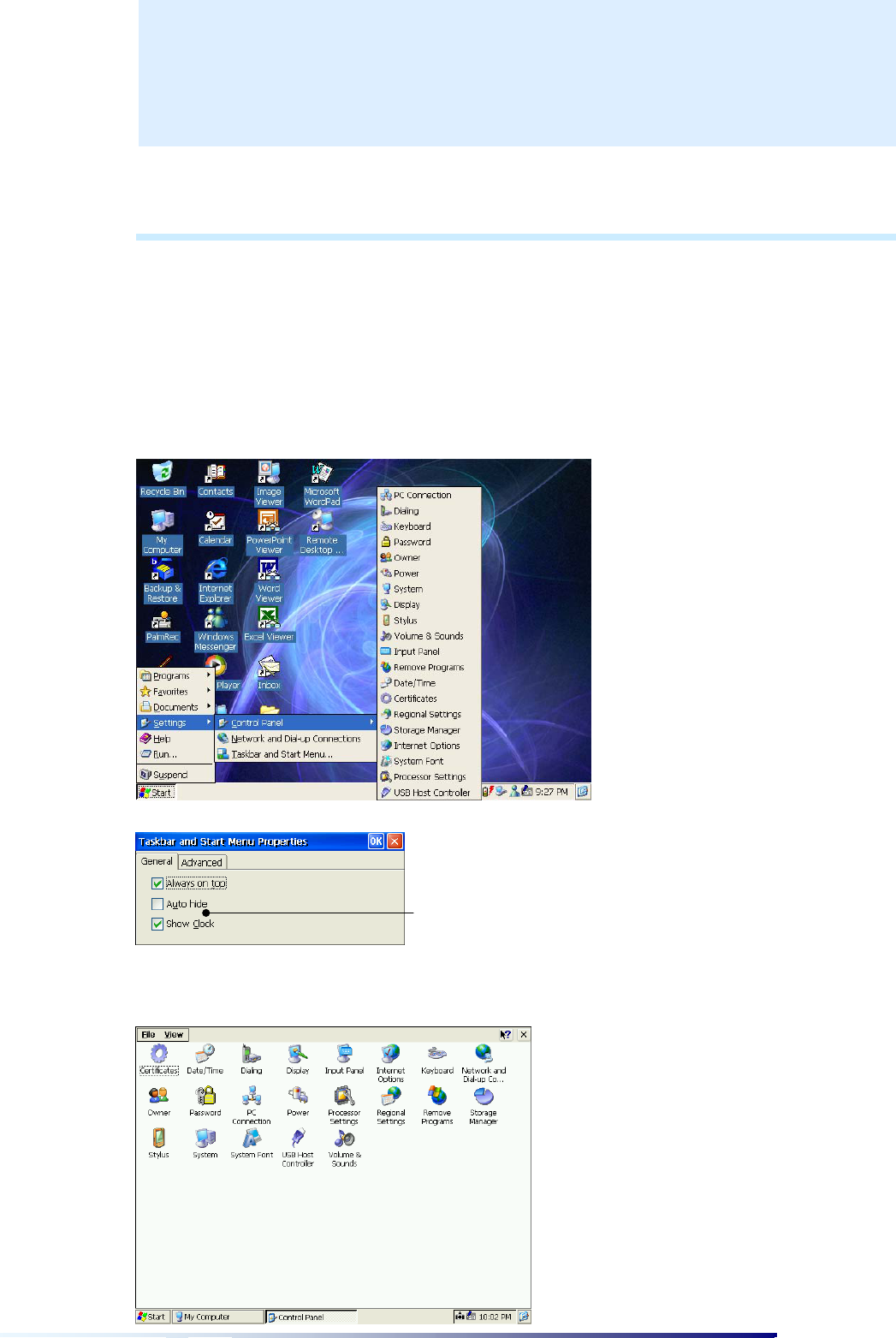Expand the Documents submenu in Start menu
Viewport: 896px width, 1338px height.
point(175,707)
